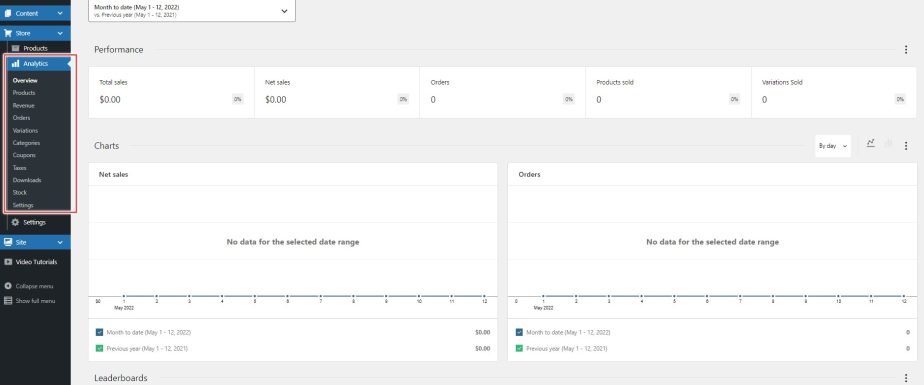Click Show full menu link text
Image resolution: width=924 pixels, height=385 pixels.
click(35, 301)
